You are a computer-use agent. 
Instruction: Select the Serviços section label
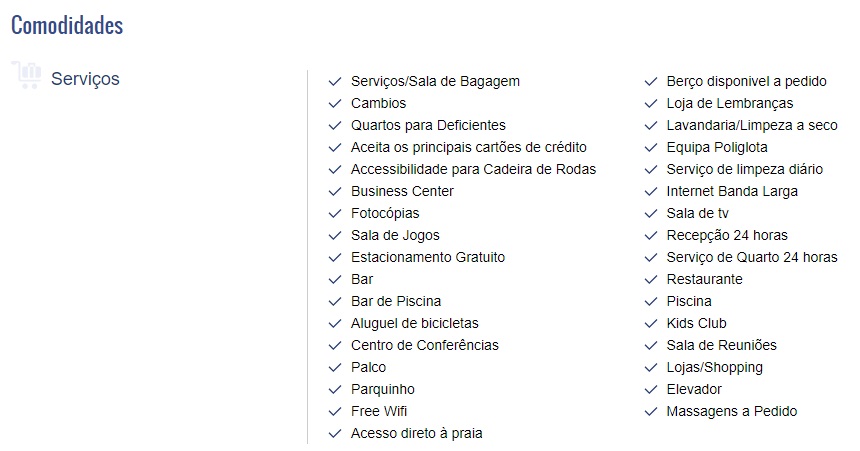point(85,78)
